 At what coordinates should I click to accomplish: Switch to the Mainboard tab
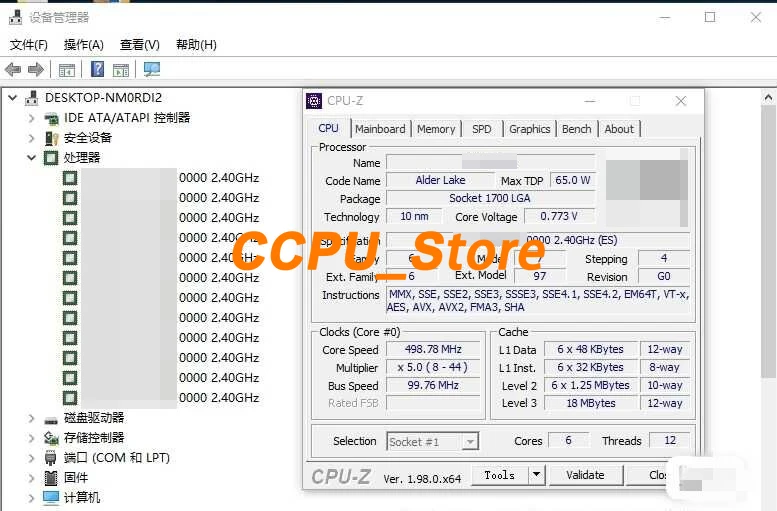pos(380,129)
